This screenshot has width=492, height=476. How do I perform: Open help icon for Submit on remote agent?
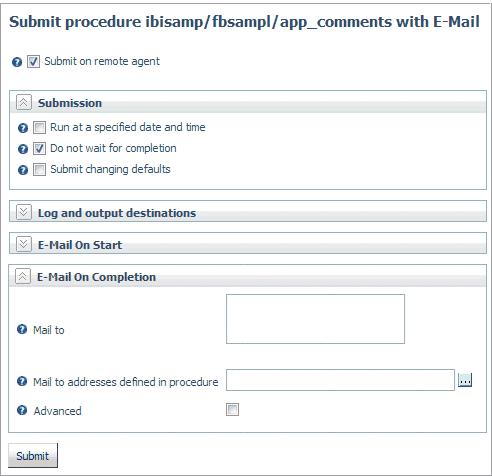pyautogui.click(x=17, y=62)
